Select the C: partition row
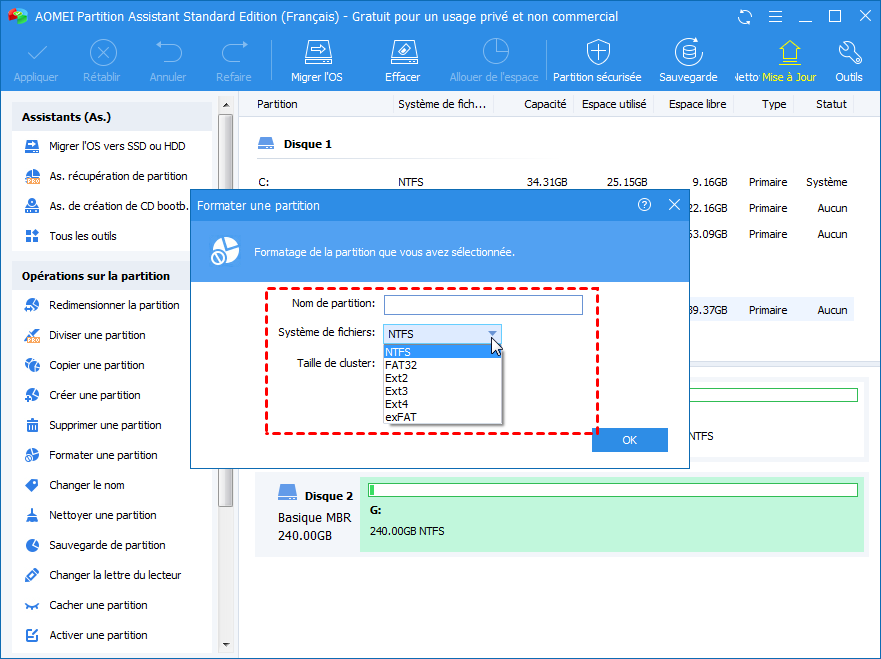 [x=555, y=183]
